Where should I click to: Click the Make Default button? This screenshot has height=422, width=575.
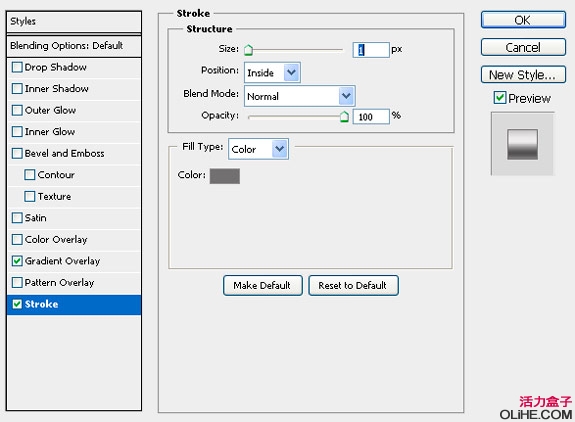click(x=263, y=285)
